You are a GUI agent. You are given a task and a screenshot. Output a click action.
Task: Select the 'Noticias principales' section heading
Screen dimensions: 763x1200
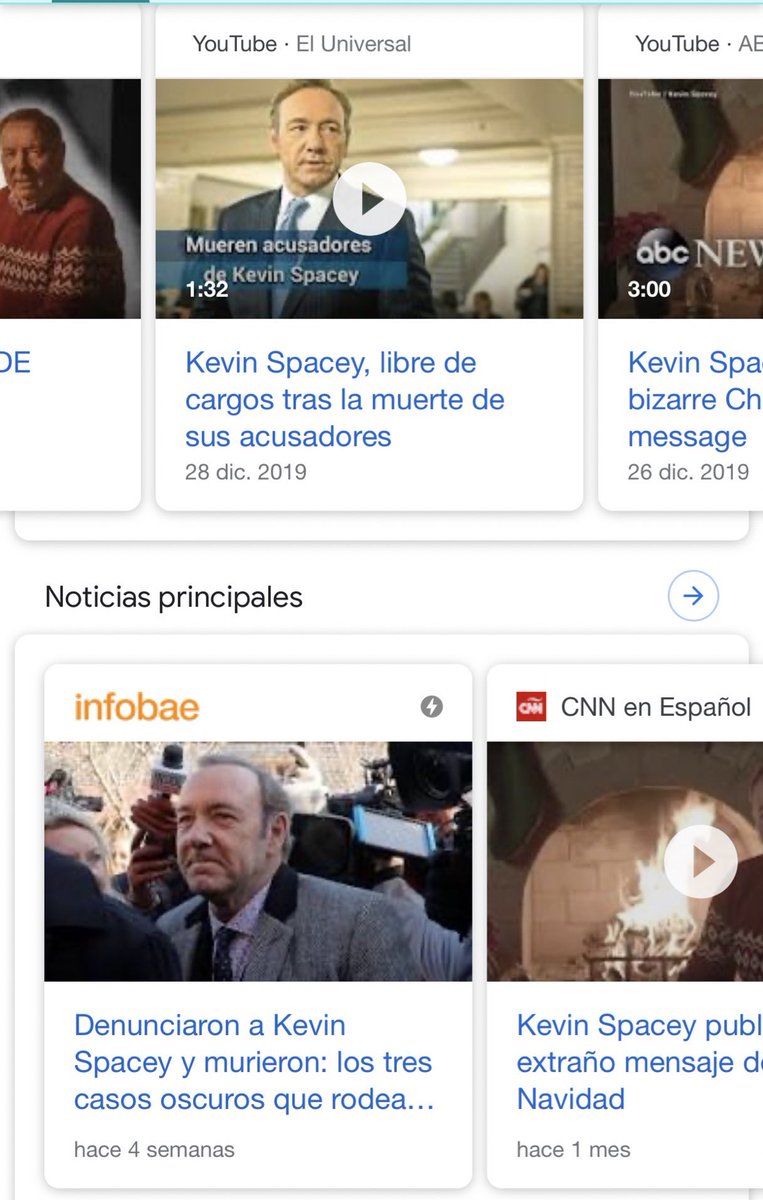pyautogui.click(x=174, y=597)
